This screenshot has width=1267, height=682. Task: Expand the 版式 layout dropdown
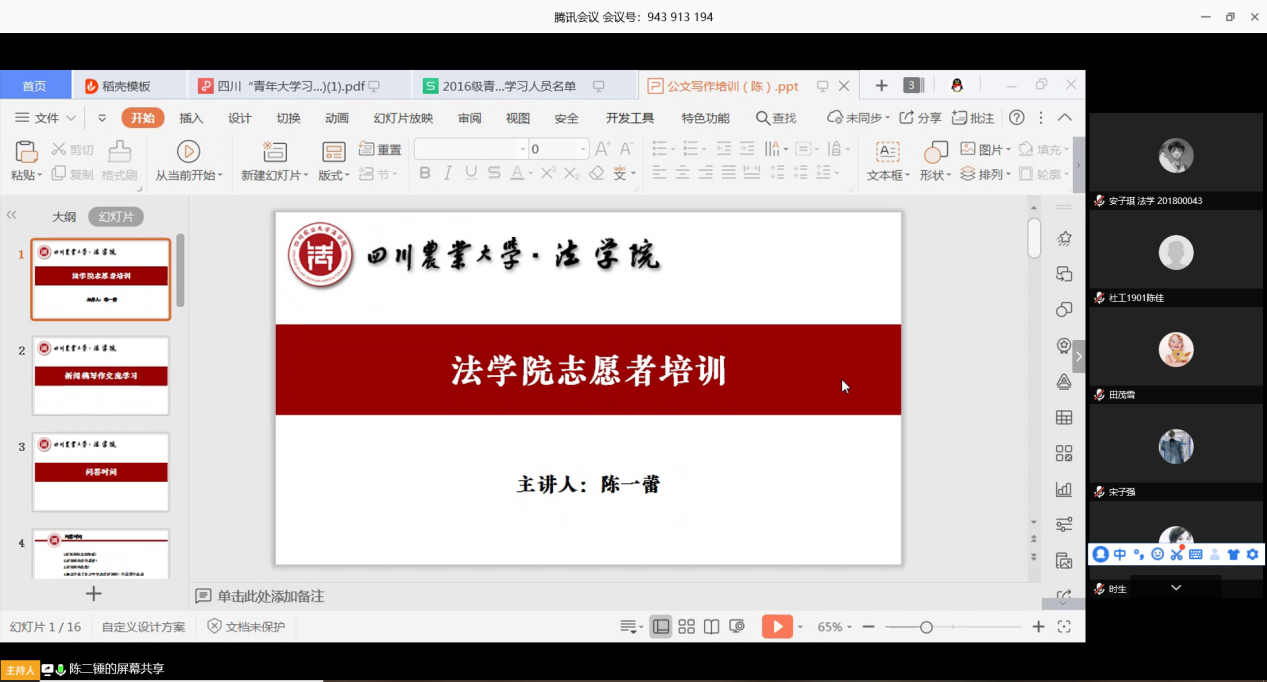(x=334, y=175)
